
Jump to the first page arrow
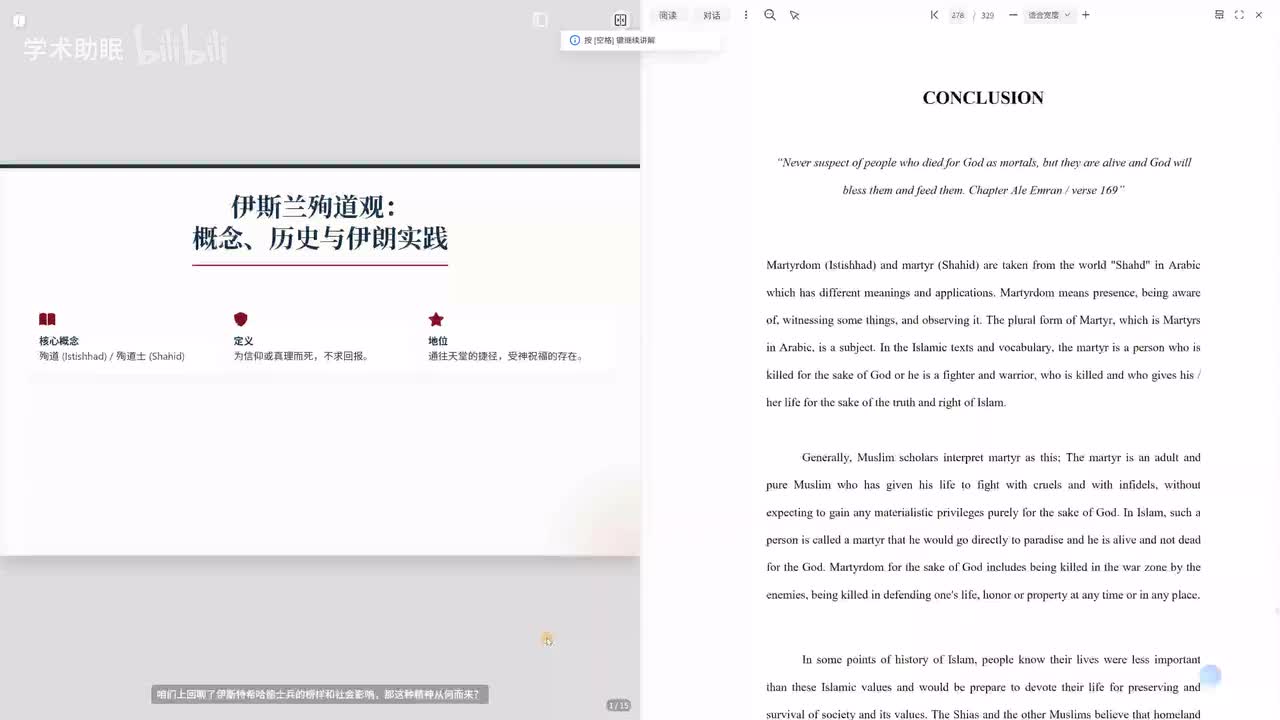coord(934,15)
